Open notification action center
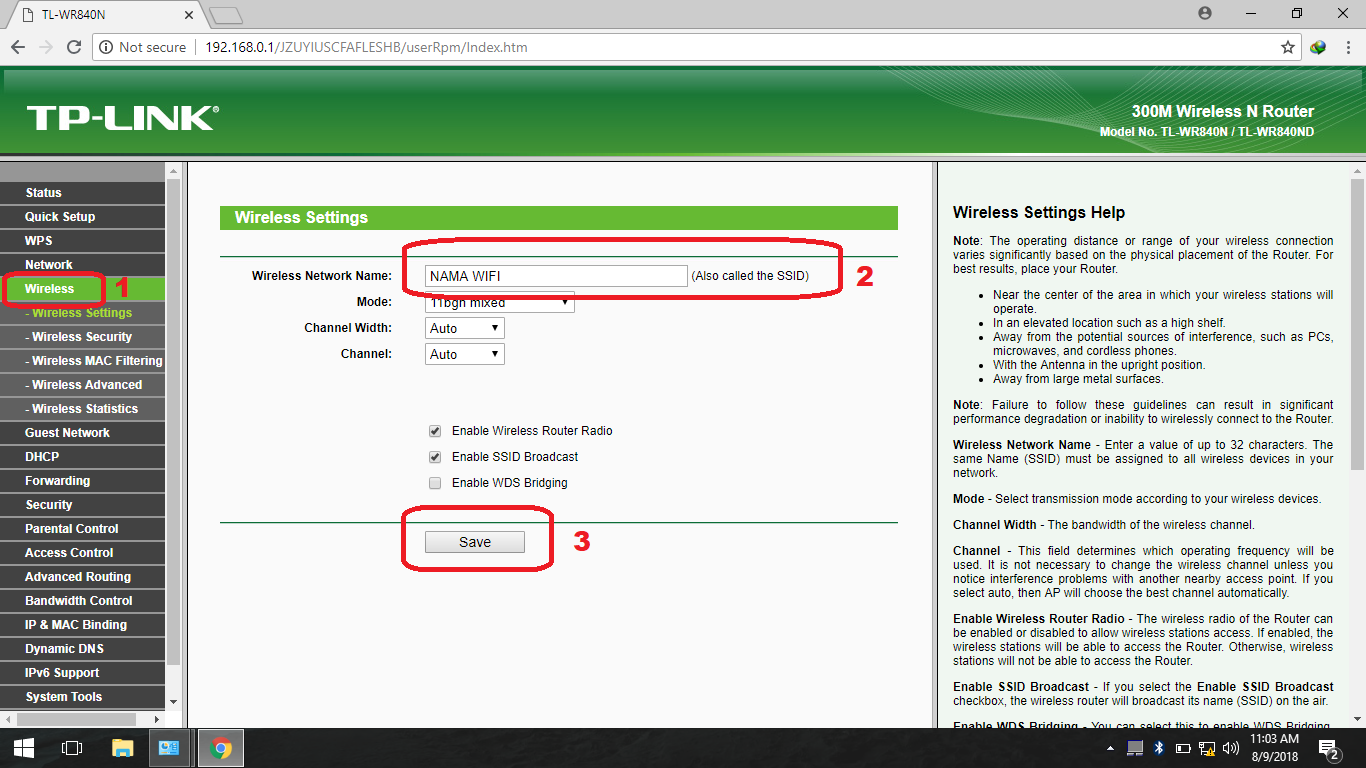The height and width of the screenshot is (768, 1366). click(1329, 748)
